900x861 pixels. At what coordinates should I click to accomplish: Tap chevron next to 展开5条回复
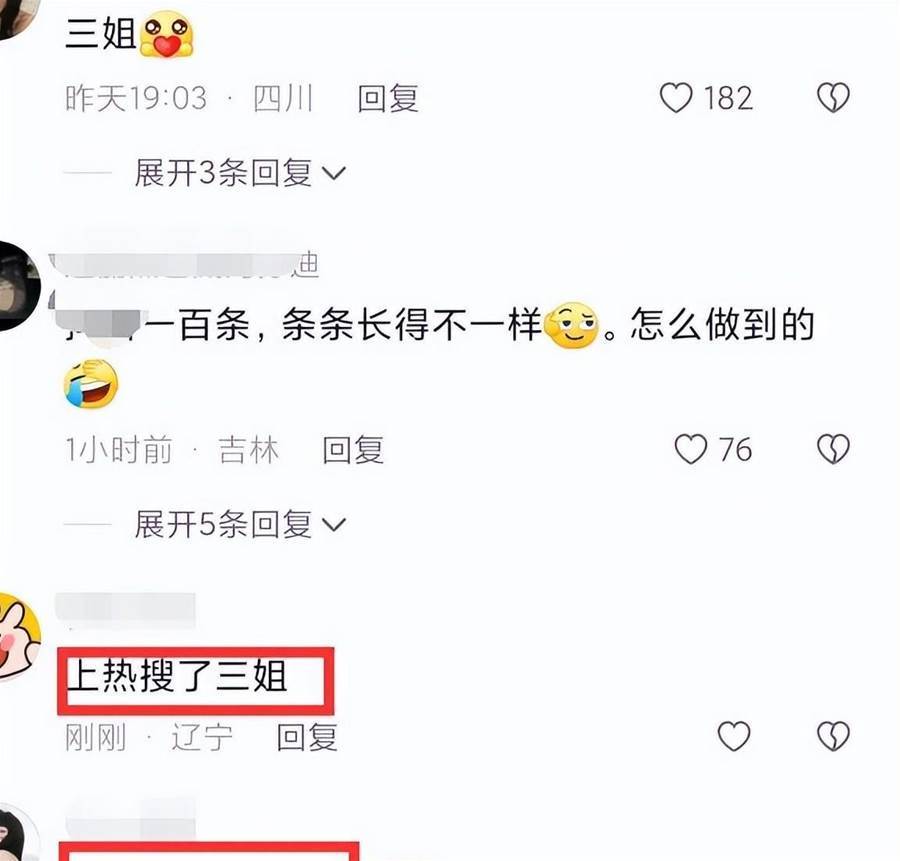(x=333, y=525)
